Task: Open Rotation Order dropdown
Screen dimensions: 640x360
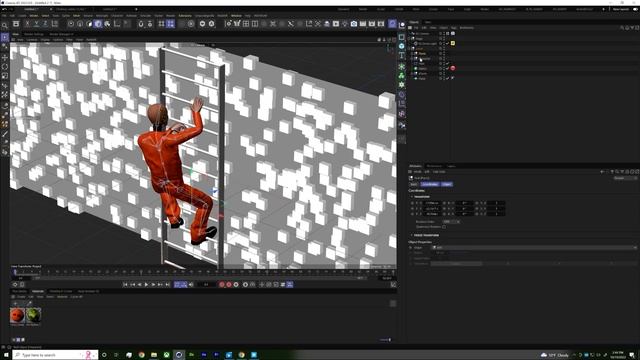Action: pos(451,222)
